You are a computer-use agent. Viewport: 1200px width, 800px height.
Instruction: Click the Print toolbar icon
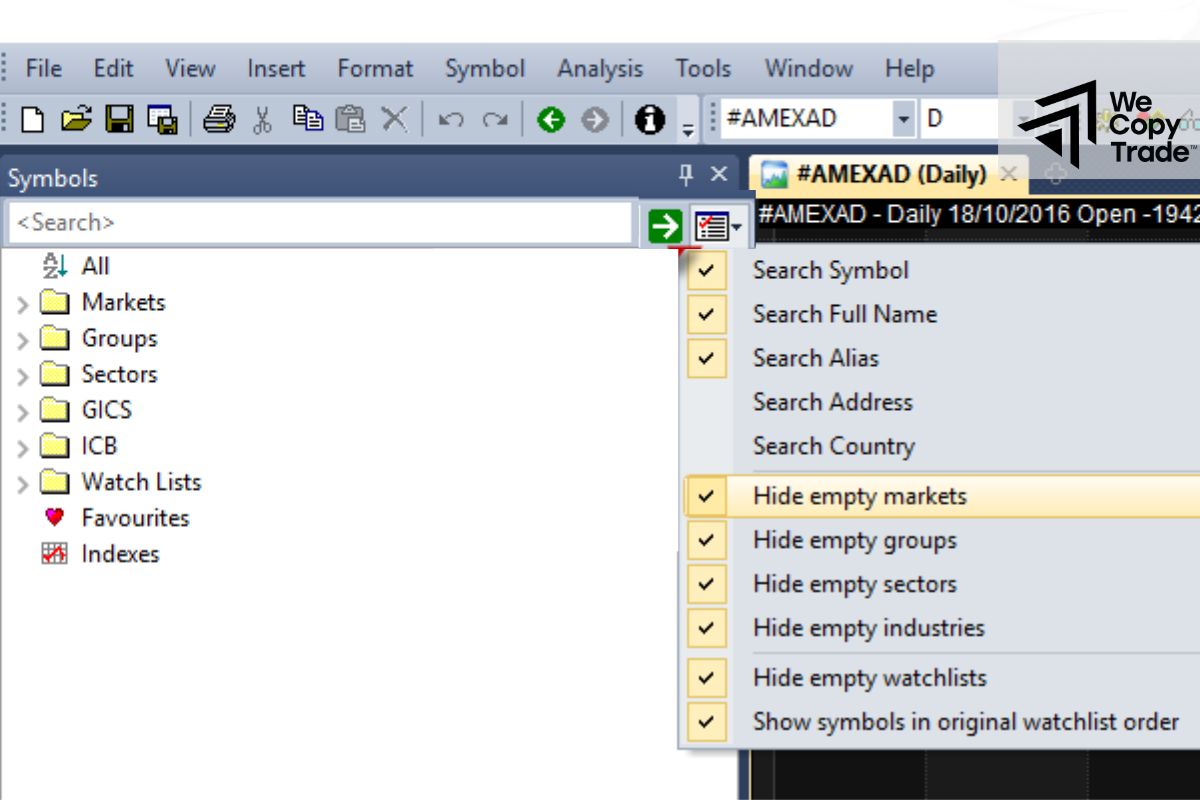pos(218,120)
